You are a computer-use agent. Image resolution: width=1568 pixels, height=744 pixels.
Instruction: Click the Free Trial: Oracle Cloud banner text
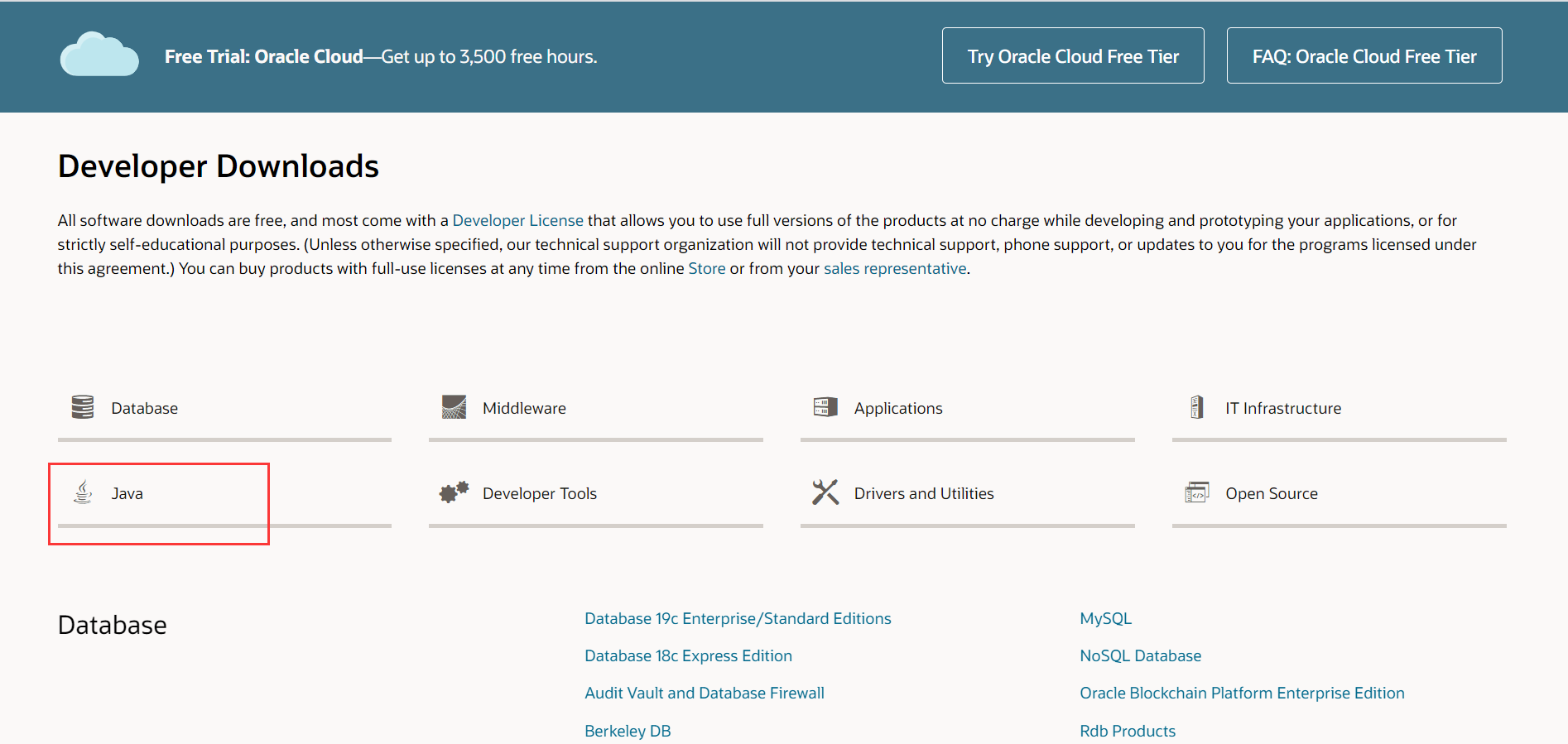[x=381, y=56]
